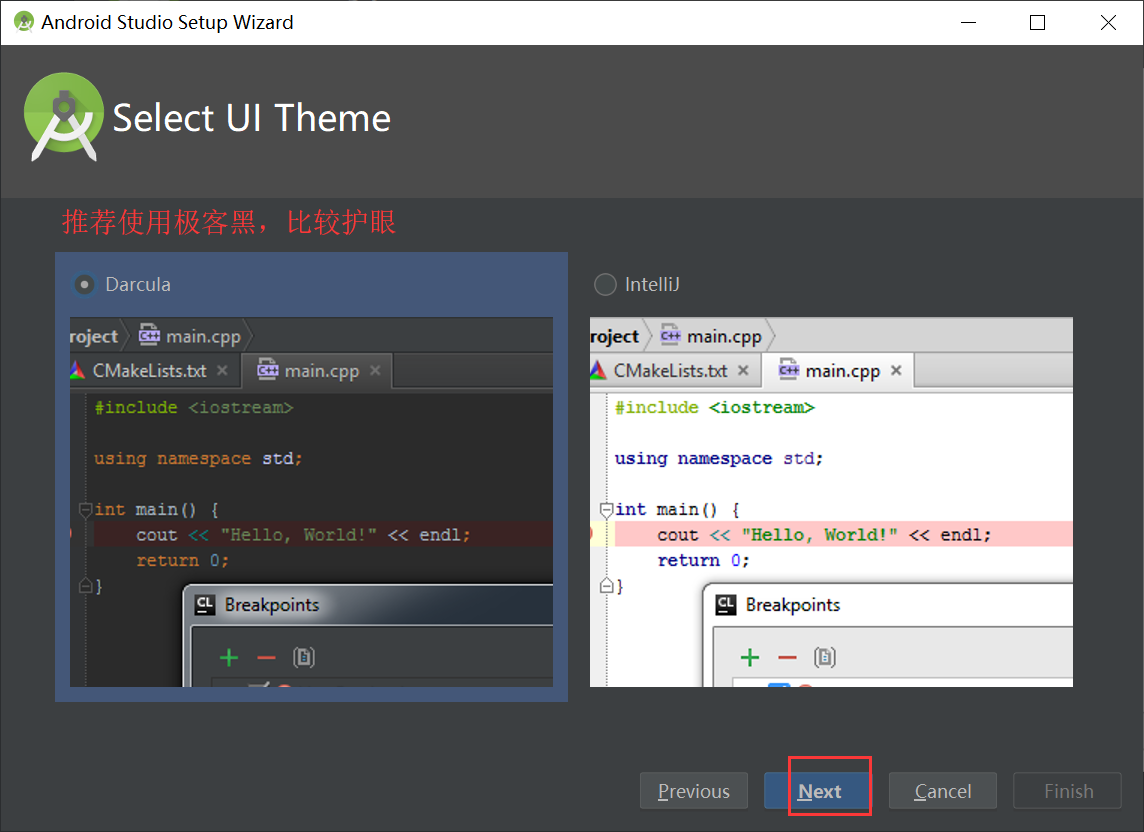Click the 'IntelliJ' label text

(x=652, y=284)
